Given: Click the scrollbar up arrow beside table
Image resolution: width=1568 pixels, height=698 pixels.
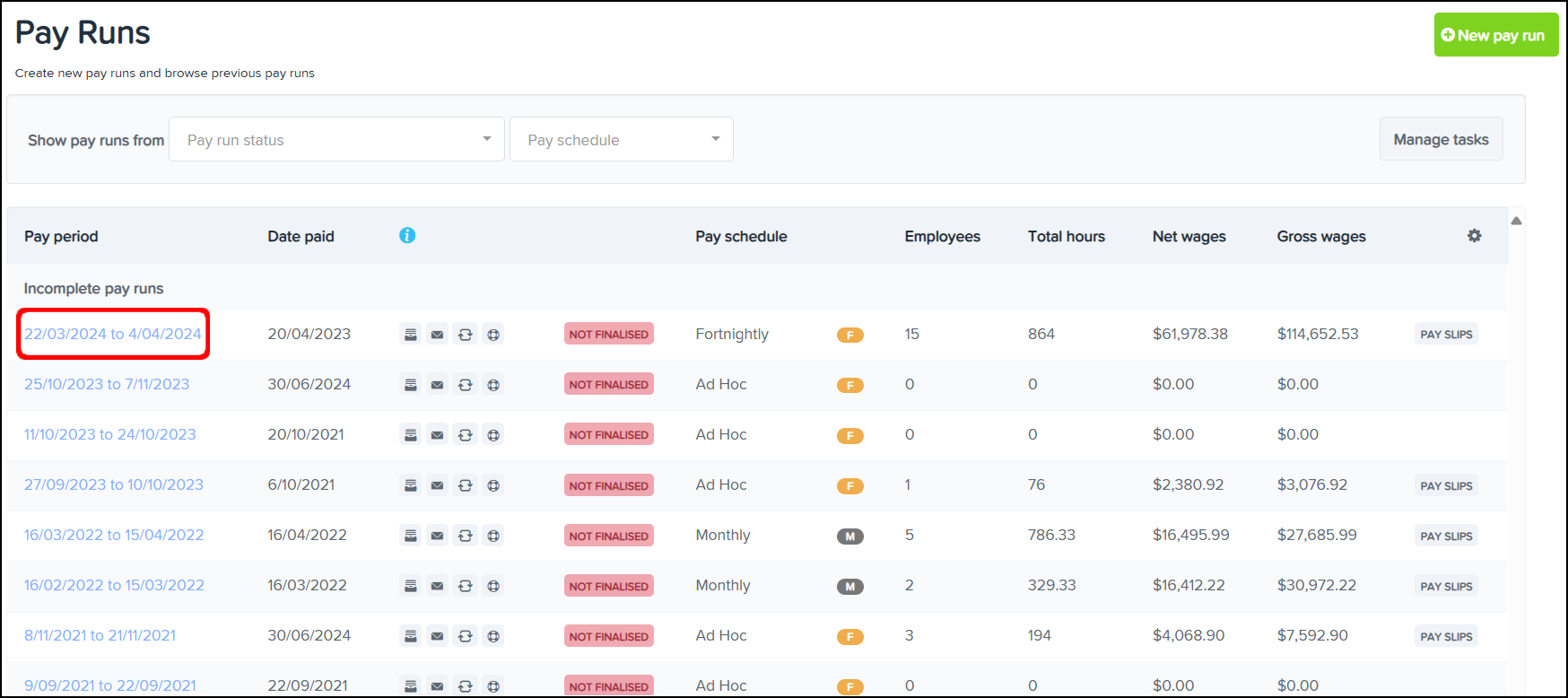Looking at the screenshot, I should click(x=1516, y=221).
